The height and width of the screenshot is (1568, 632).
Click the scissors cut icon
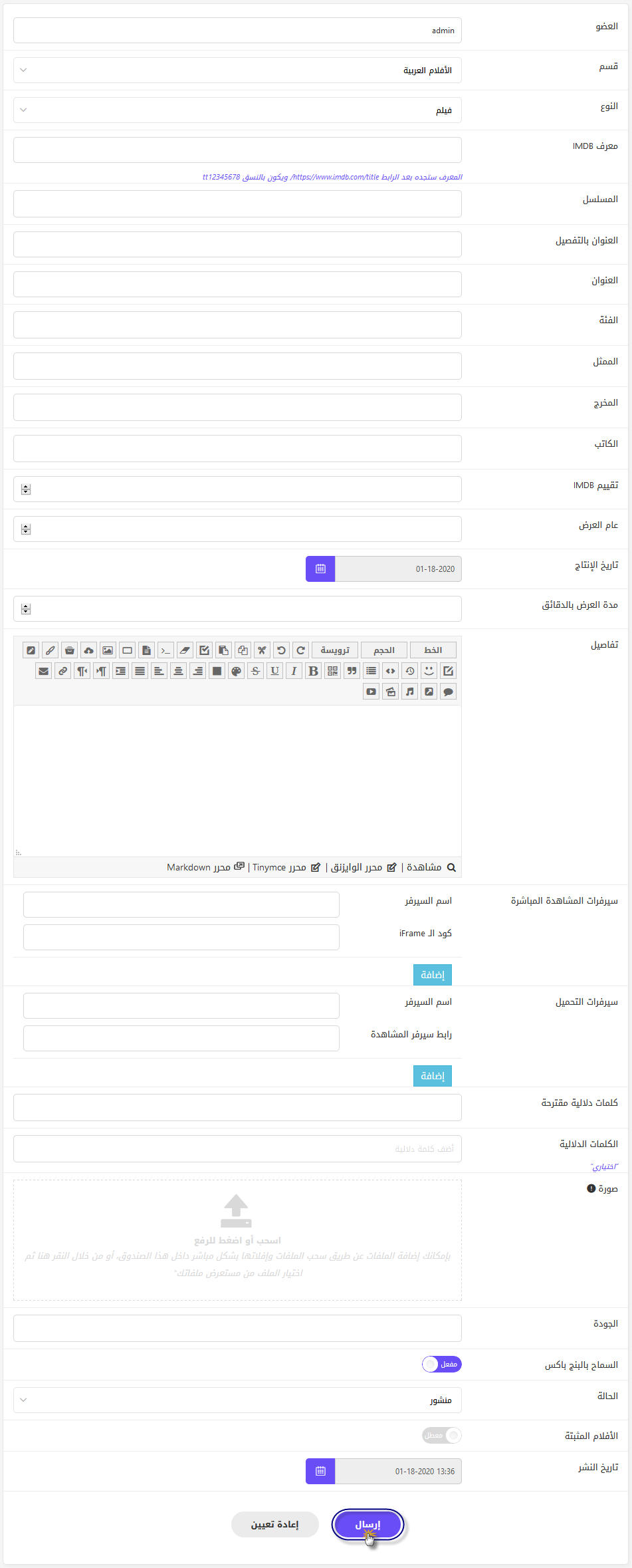[x=262, y=650]
